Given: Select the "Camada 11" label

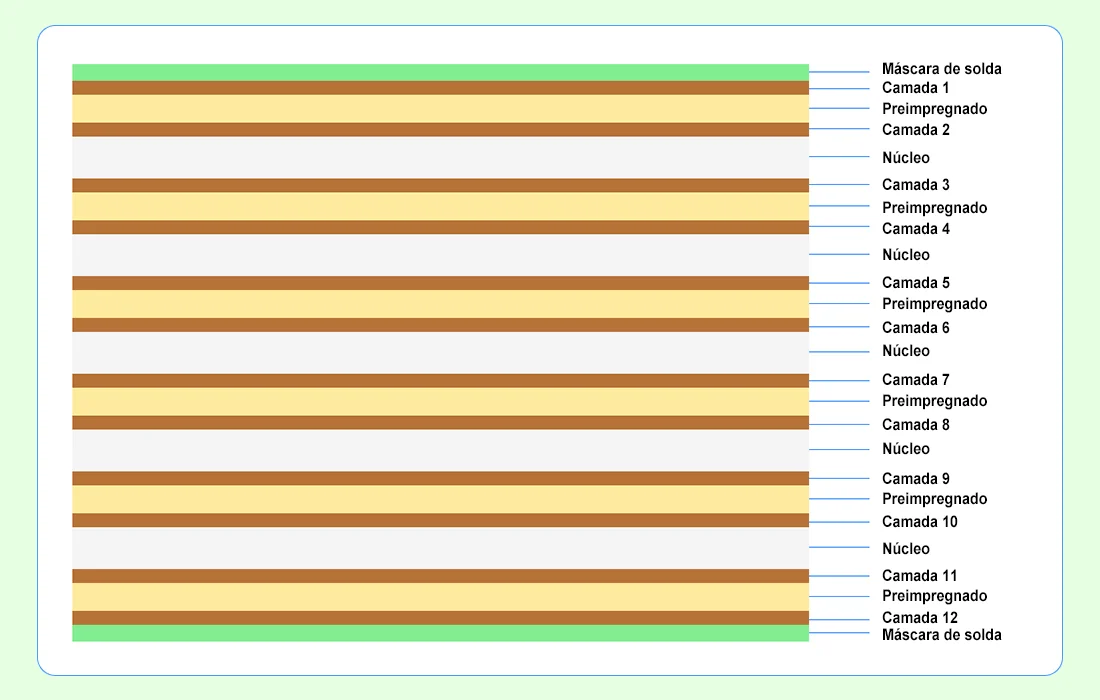Looking at the screenshot, I should pyautogui.click(x=919, y=576).
